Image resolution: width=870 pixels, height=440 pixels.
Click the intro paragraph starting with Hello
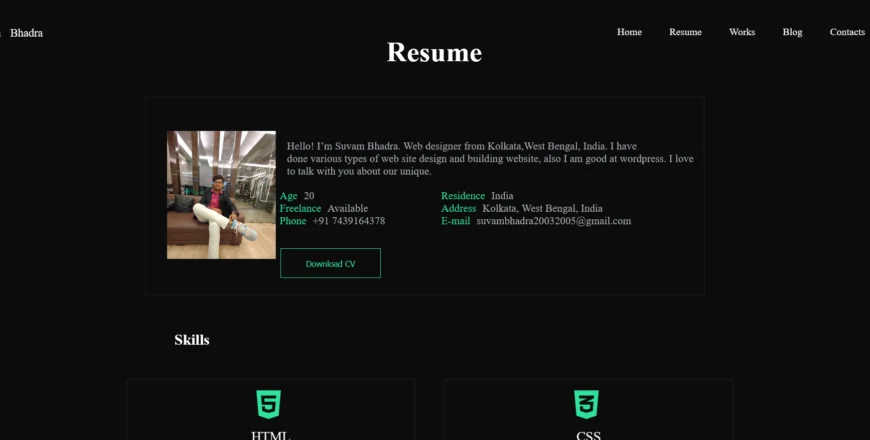coord(489,158)
